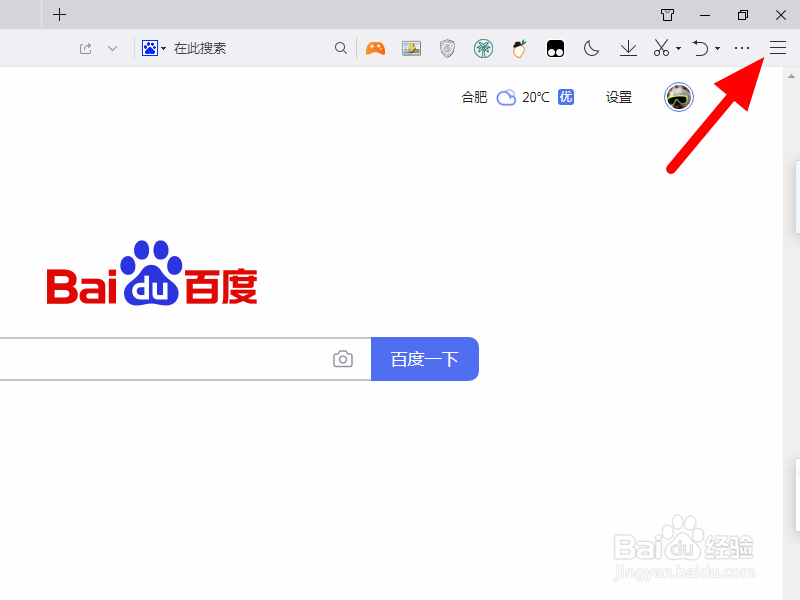Open the downloads arrow icon
This screenshot has height=600, width=800.
pyautogui.click(x=628, y=48)
